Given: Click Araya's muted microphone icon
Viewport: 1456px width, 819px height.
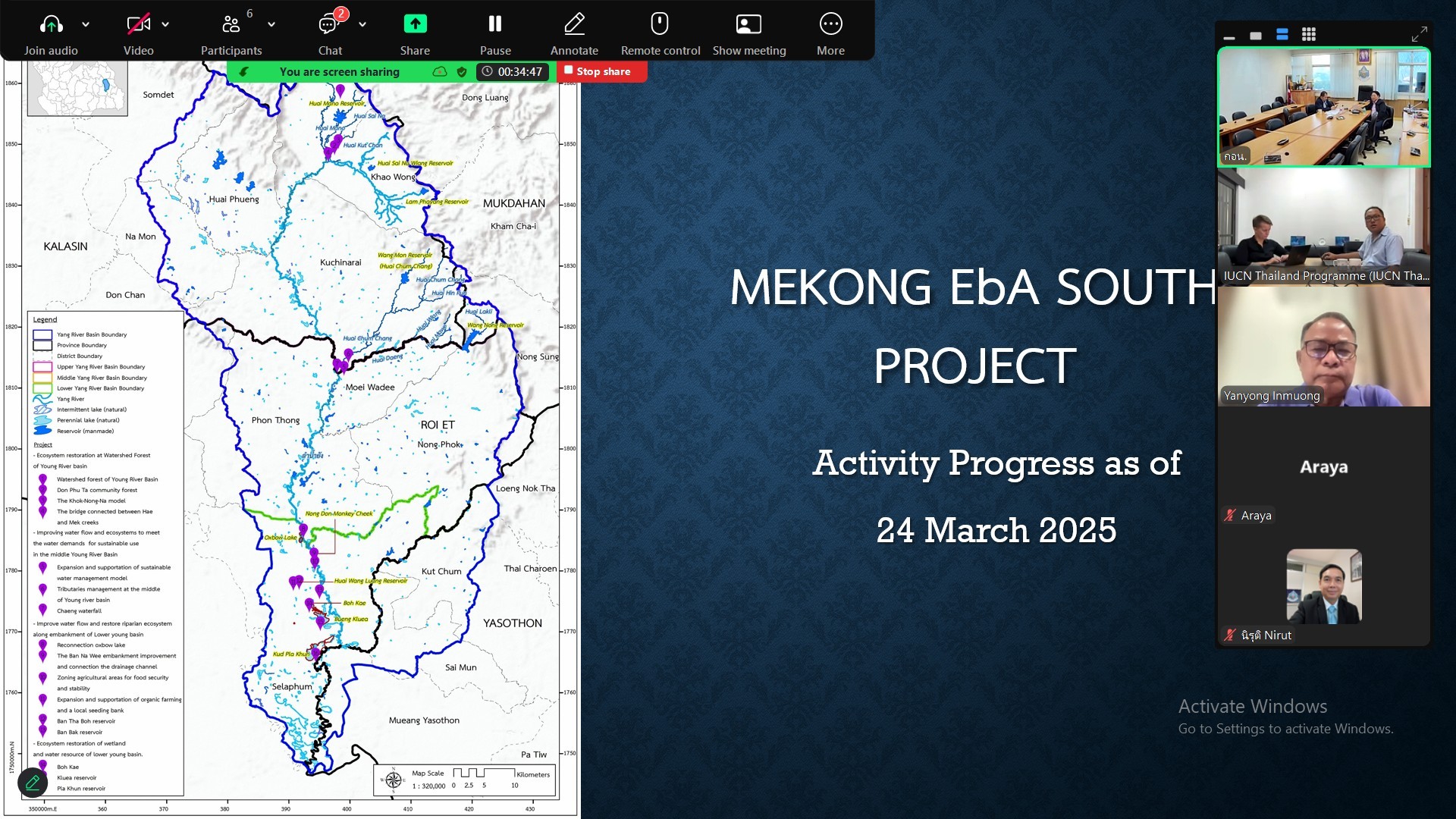Looking at the screenshot, I should click(1230, 516).
